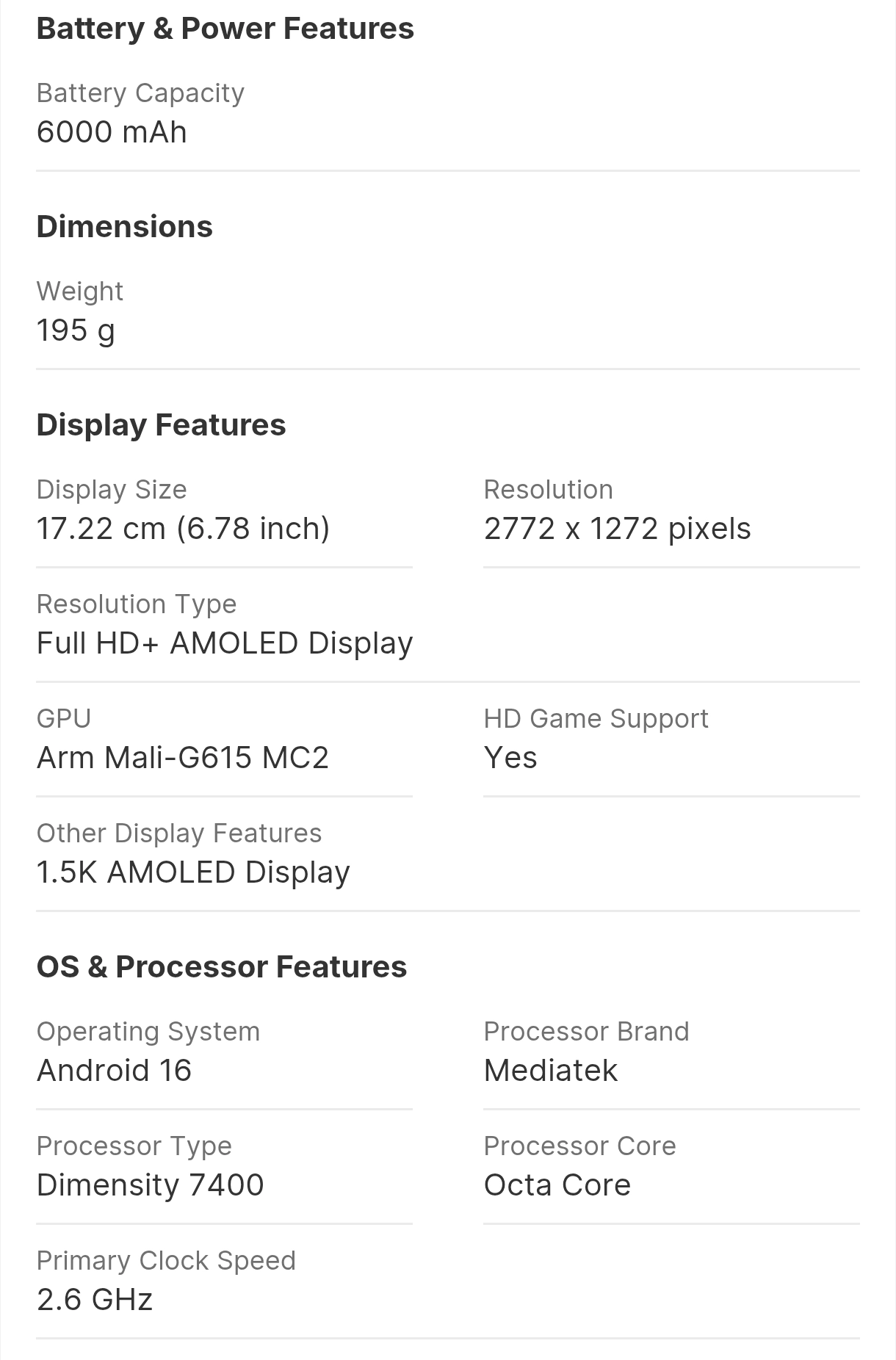
Task: Select the Full HD+ AMOLED Display text
Action: 225,643
